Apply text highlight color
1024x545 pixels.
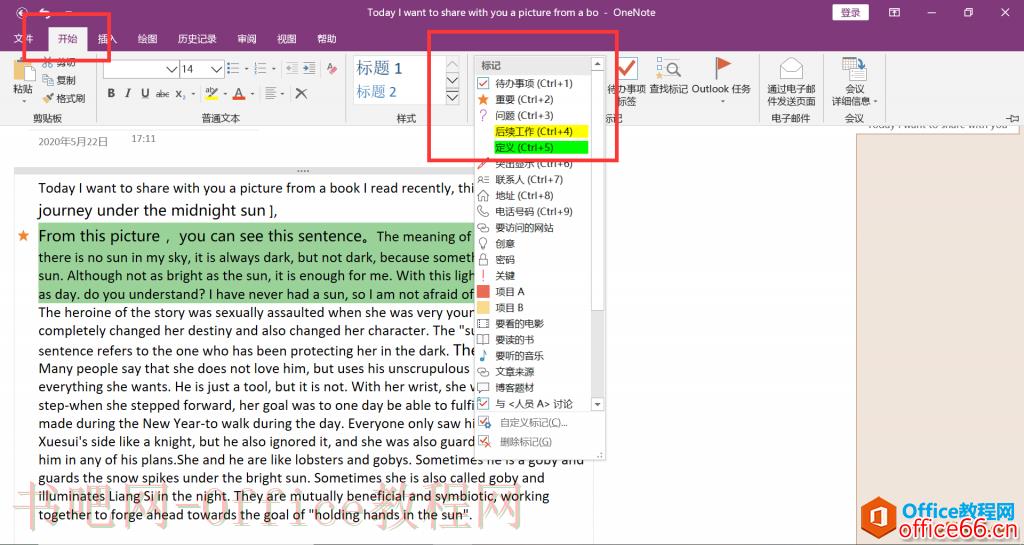(211, 93)
